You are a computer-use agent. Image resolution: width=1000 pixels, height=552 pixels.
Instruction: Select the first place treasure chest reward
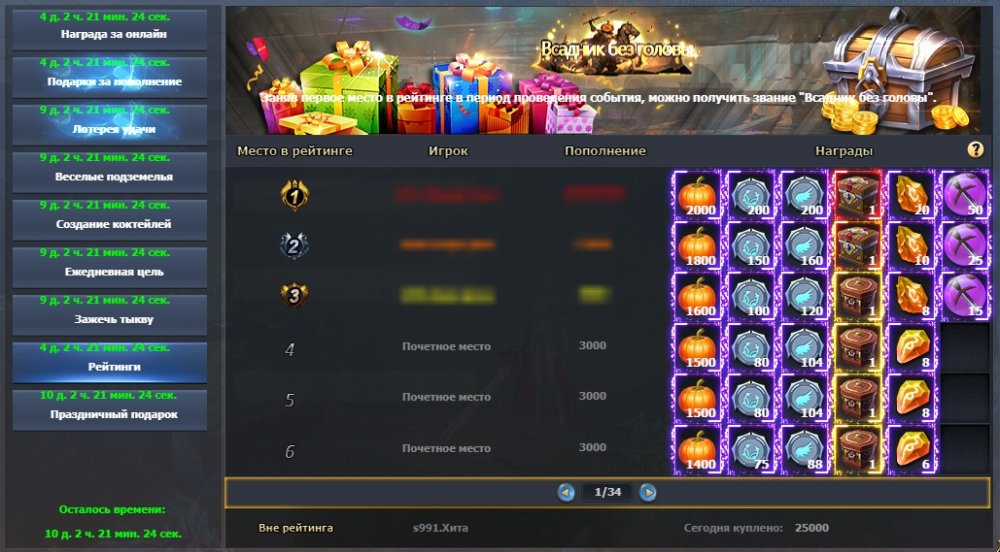click(x=858, y=195)
